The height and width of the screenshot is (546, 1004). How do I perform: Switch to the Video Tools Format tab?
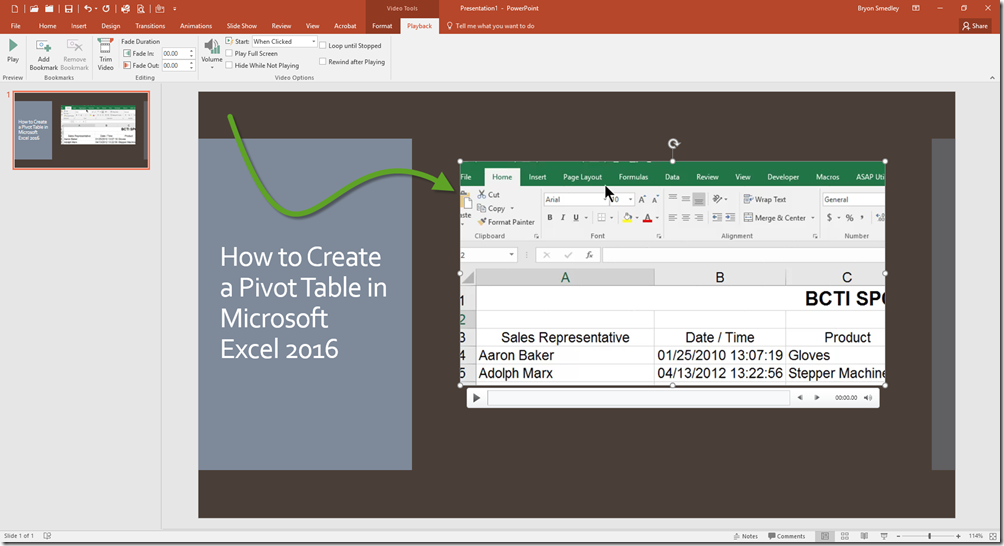[x=382, y=26]
